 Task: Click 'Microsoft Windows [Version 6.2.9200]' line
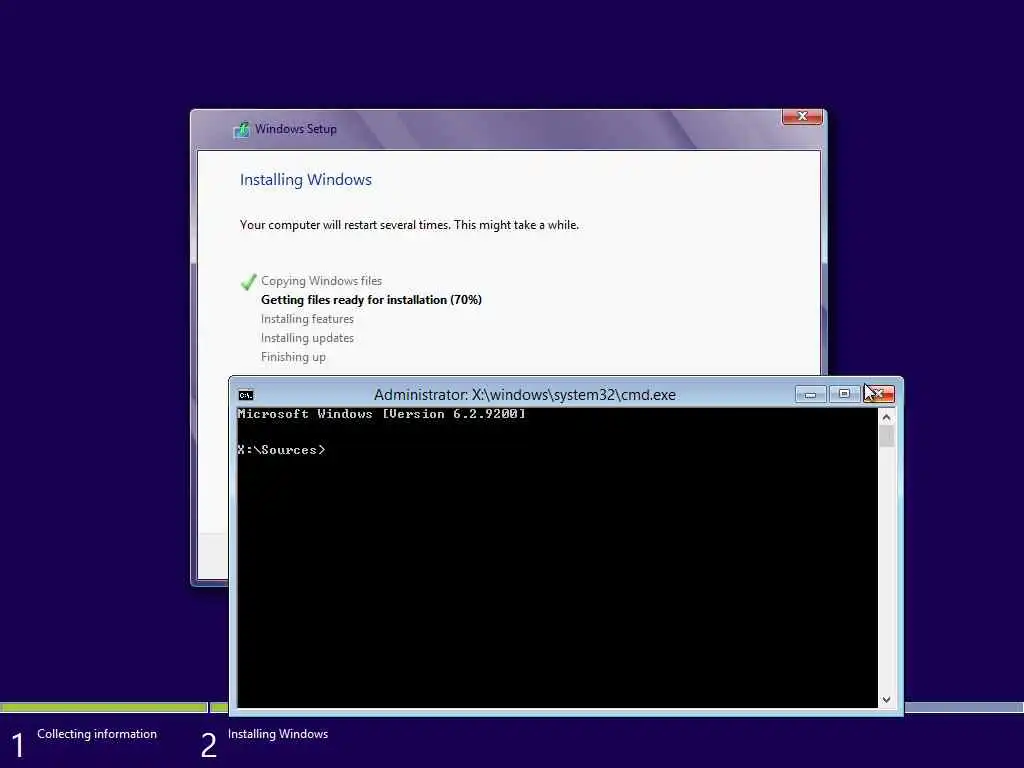(381, 414)
